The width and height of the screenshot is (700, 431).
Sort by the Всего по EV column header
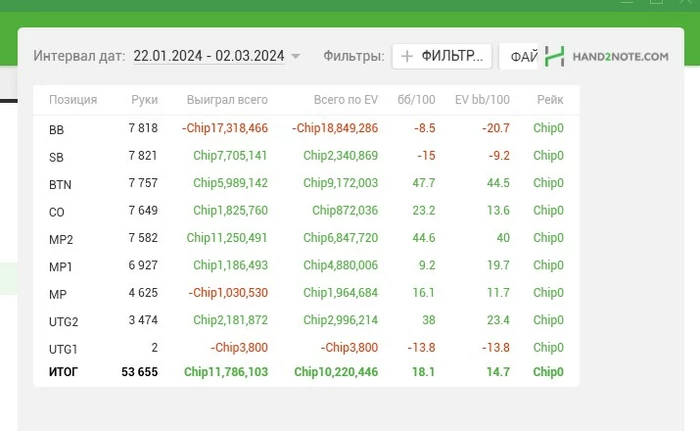[x=346, y=100]
